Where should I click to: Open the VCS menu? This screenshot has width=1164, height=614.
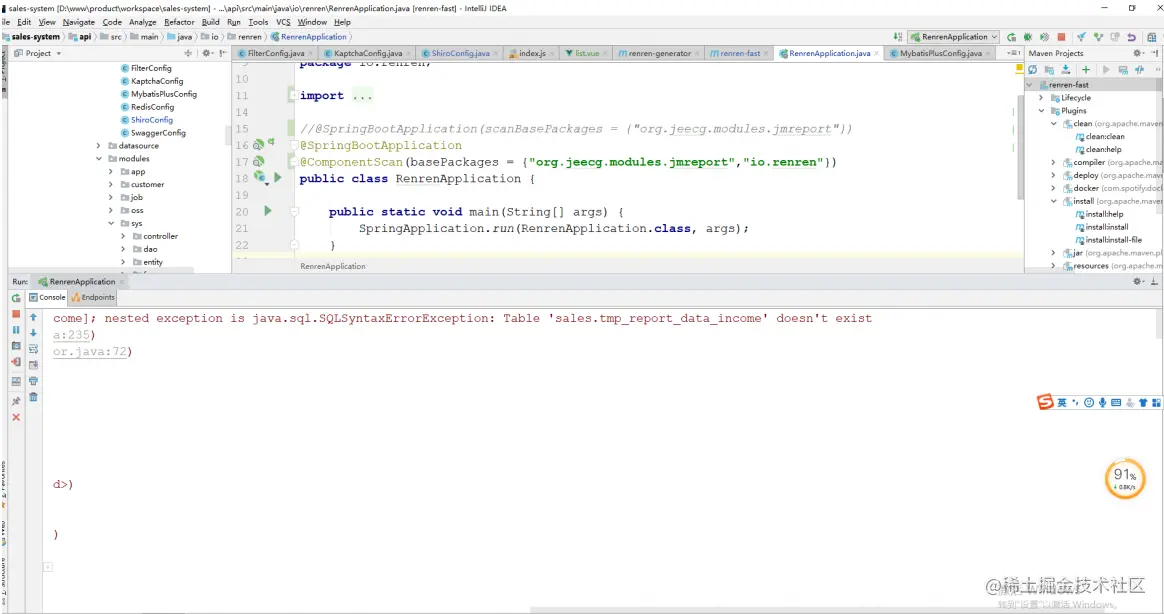283,22
